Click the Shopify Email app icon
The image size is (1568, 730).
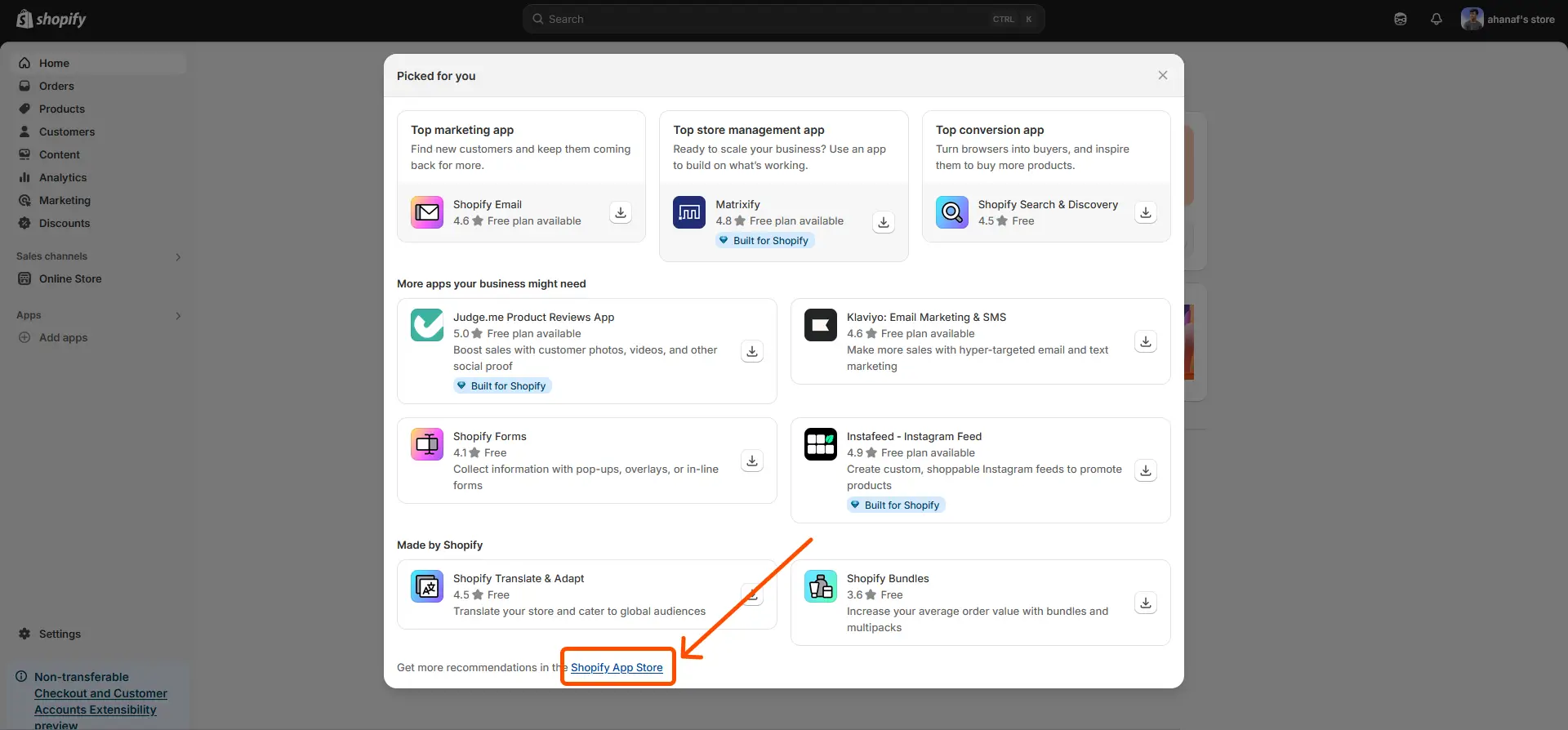coord(427,212)
